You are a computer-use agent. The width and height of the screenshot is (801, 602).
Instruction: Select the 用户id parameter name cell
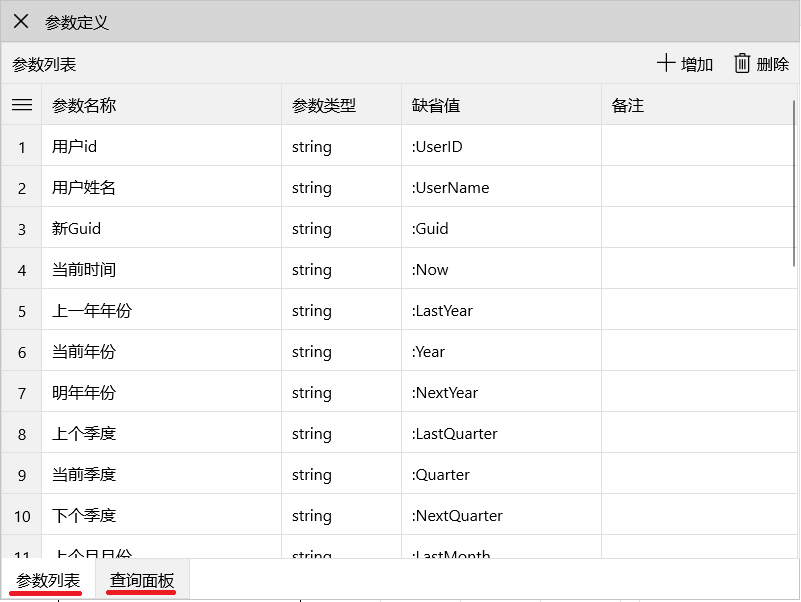click(161, 147)
